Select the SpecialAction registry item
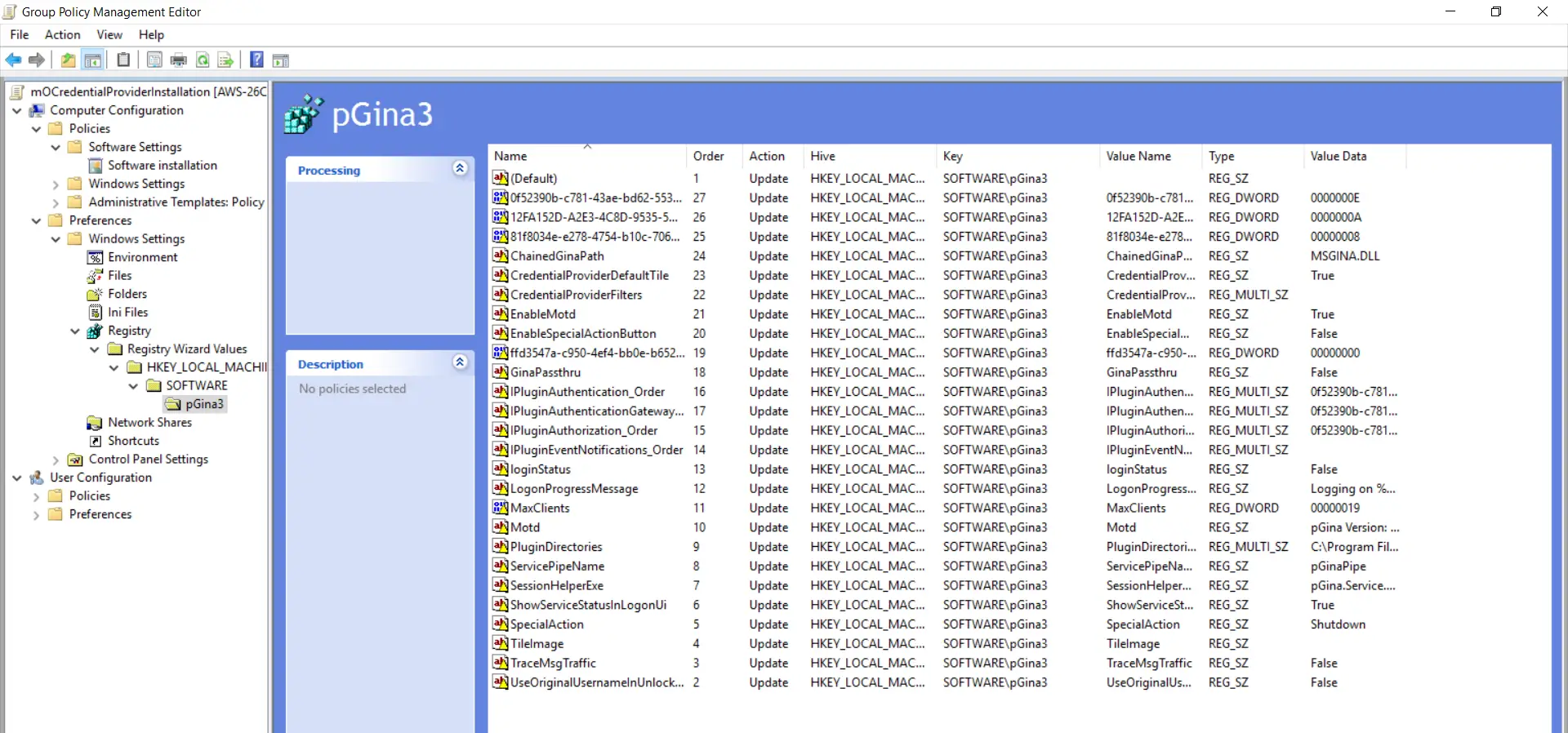Image resolution: width=1568 pixels, height=733 pixels. click(547, 624)
